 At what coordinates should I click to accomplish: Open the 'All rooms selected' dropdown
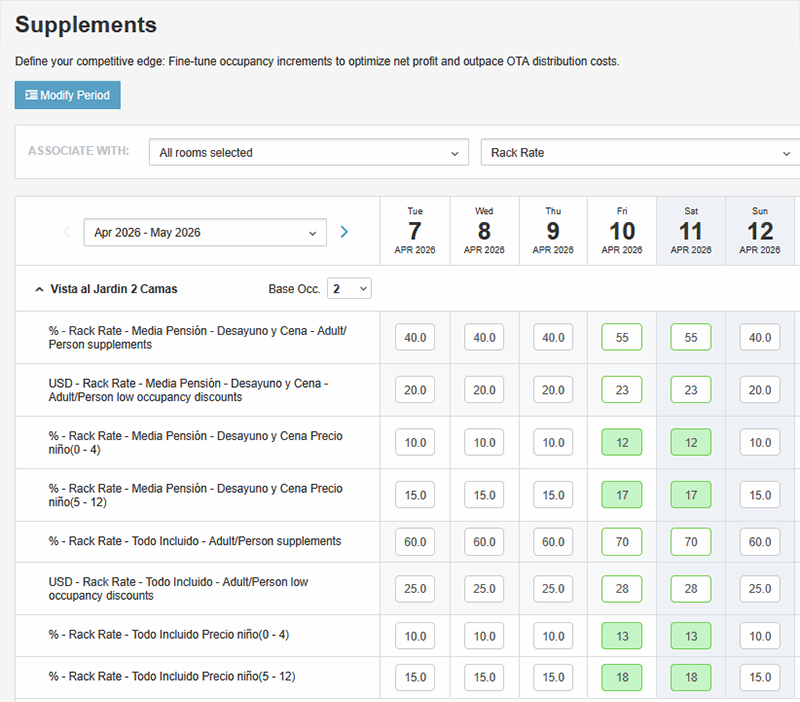click(x=310, y=152)
